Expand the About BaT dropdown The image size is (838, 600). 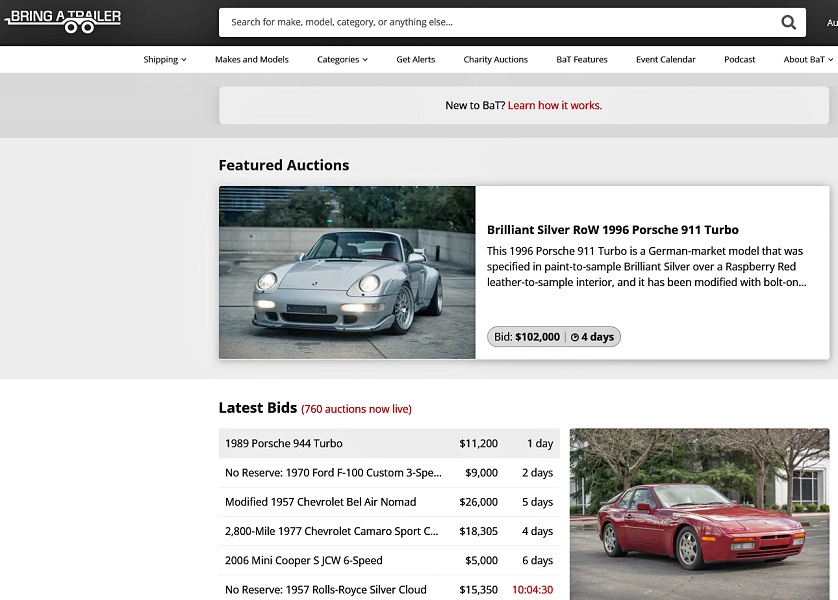coord(808,59)
